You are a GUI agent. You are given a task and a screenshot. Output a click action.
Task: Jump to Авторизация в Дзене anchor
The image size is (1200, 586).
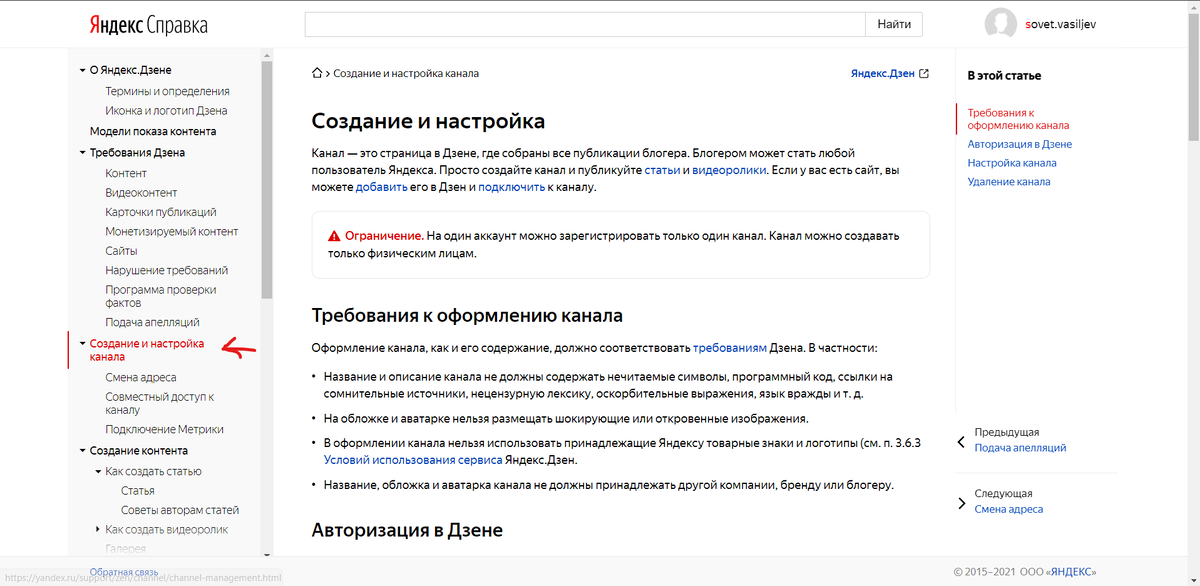[1019, 144]
